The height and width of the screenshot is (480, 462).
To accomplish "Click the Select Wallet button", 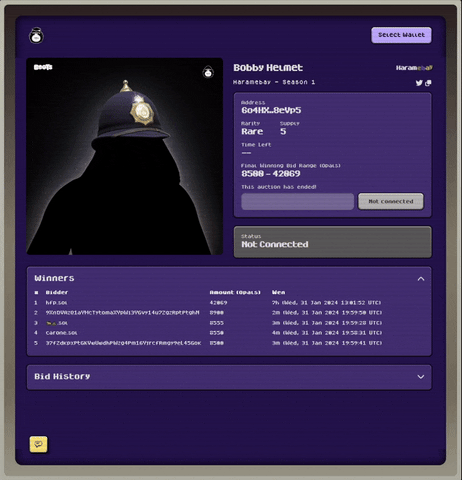I will point(401,35).
